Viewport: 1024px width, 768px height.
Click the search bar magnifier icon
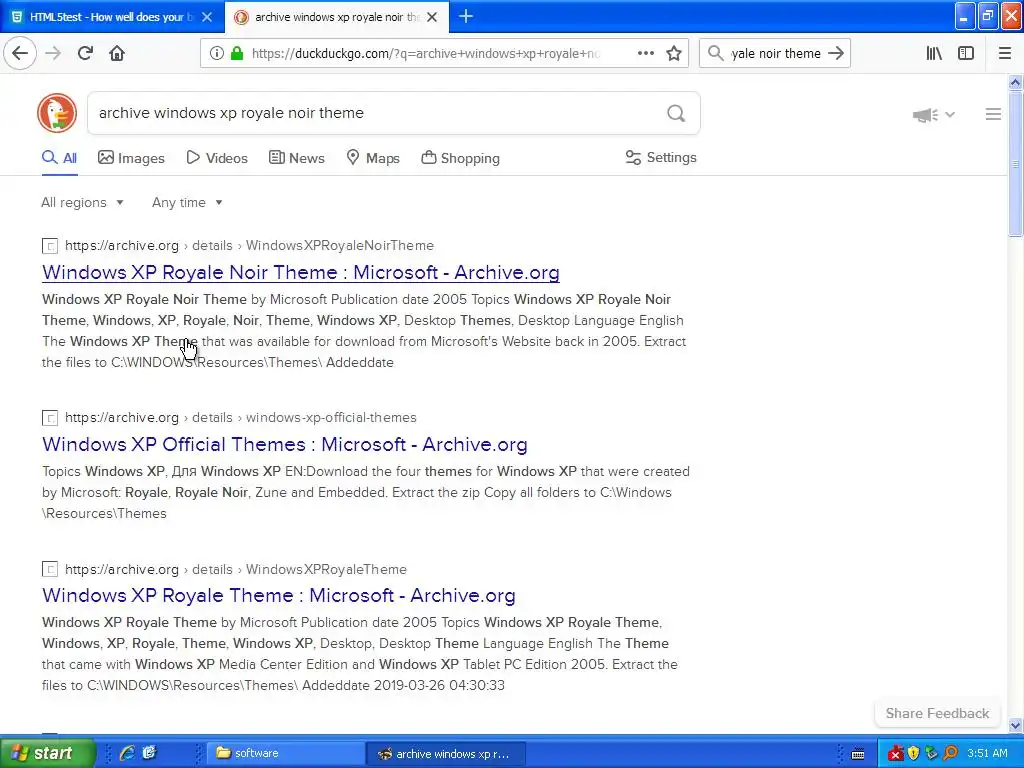pos(715,53)
